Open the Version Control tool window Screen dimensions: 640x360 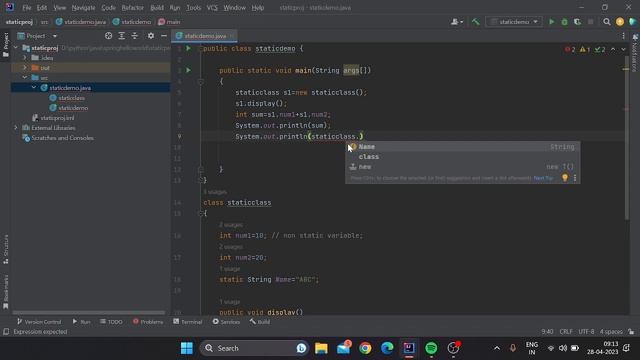pos(39,322)
